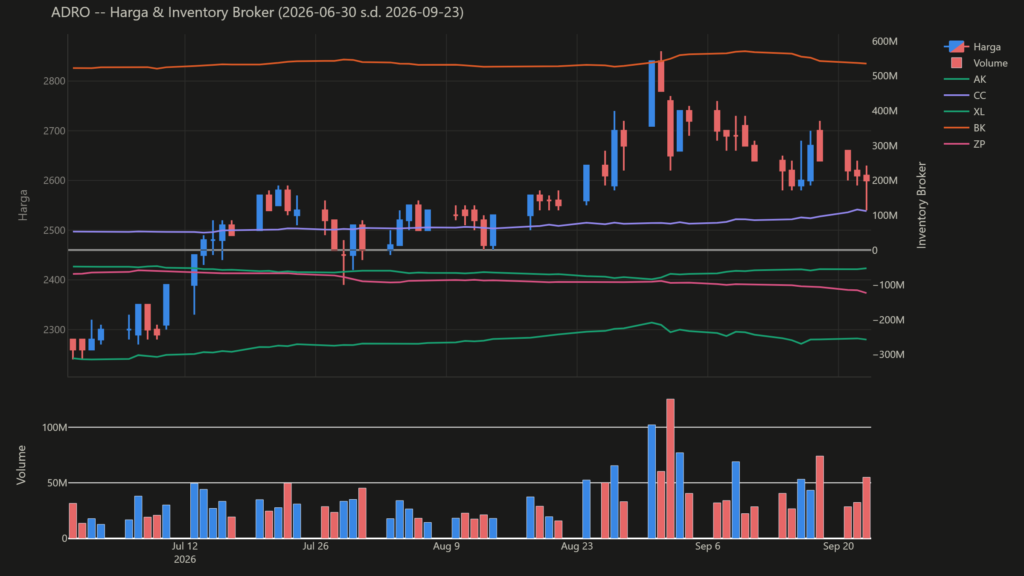Click the 2300 price tick label

coord(55,330)
